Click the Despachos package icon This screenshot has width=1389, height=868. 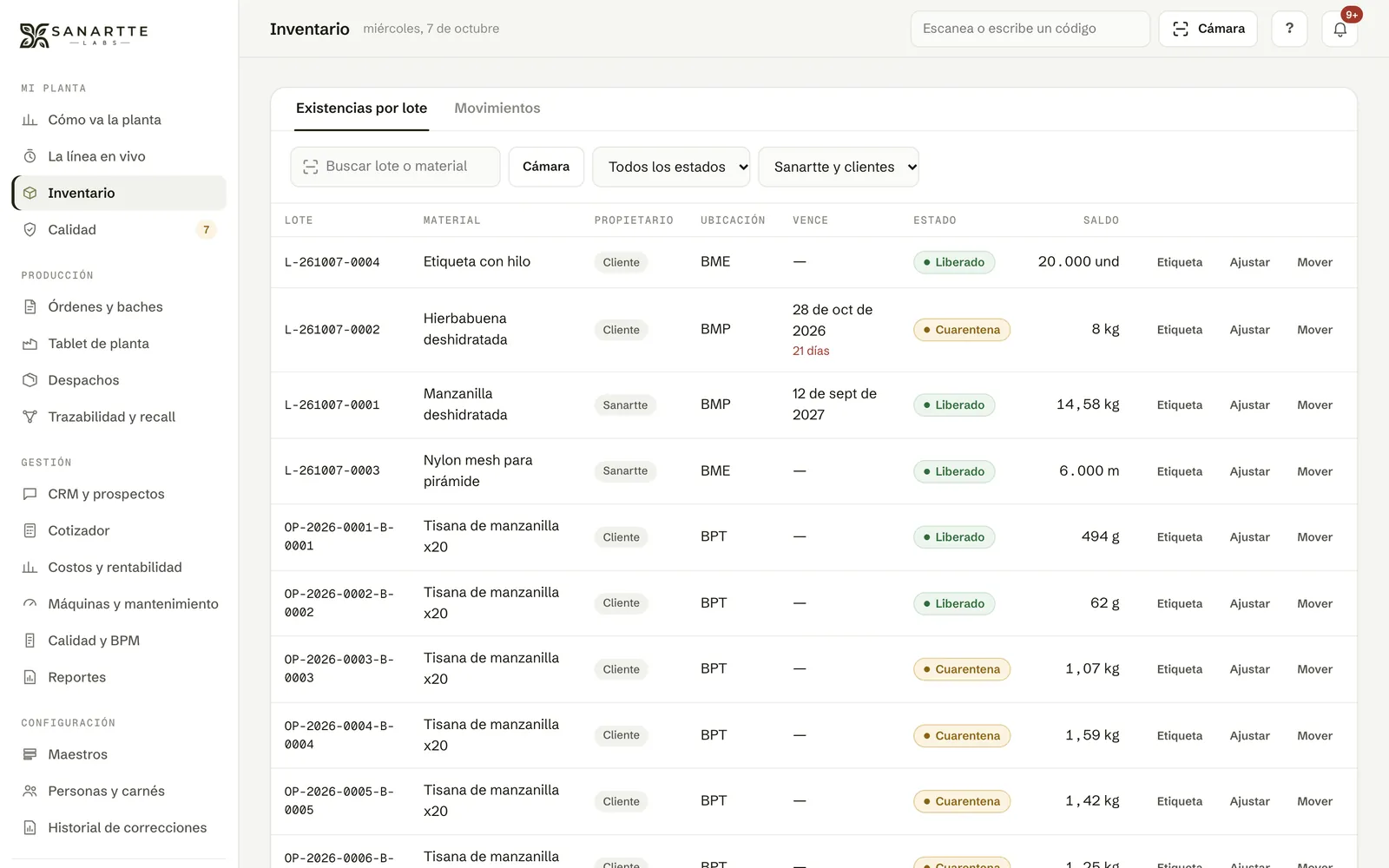(x=30, y=380)
